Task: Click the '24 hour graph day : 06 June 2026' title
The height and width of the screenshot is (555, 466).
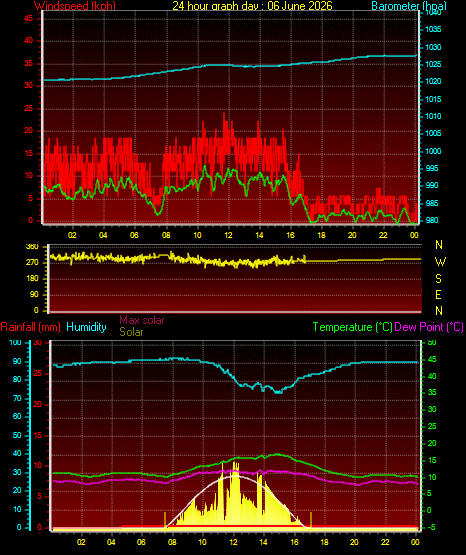Action: click(x=252, y=6)
